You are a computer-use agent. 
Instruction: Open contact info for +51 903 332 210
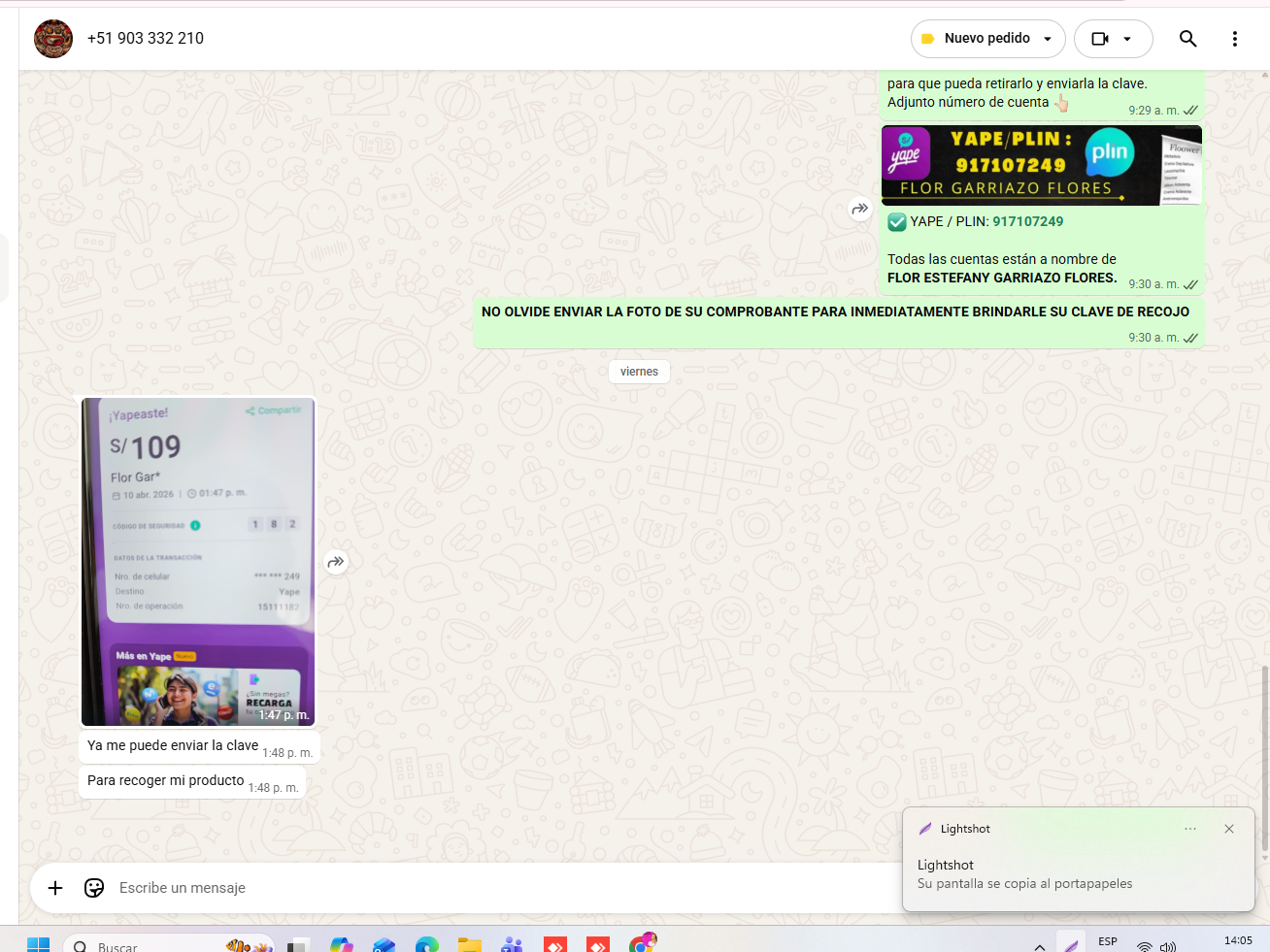pos(146,39)
